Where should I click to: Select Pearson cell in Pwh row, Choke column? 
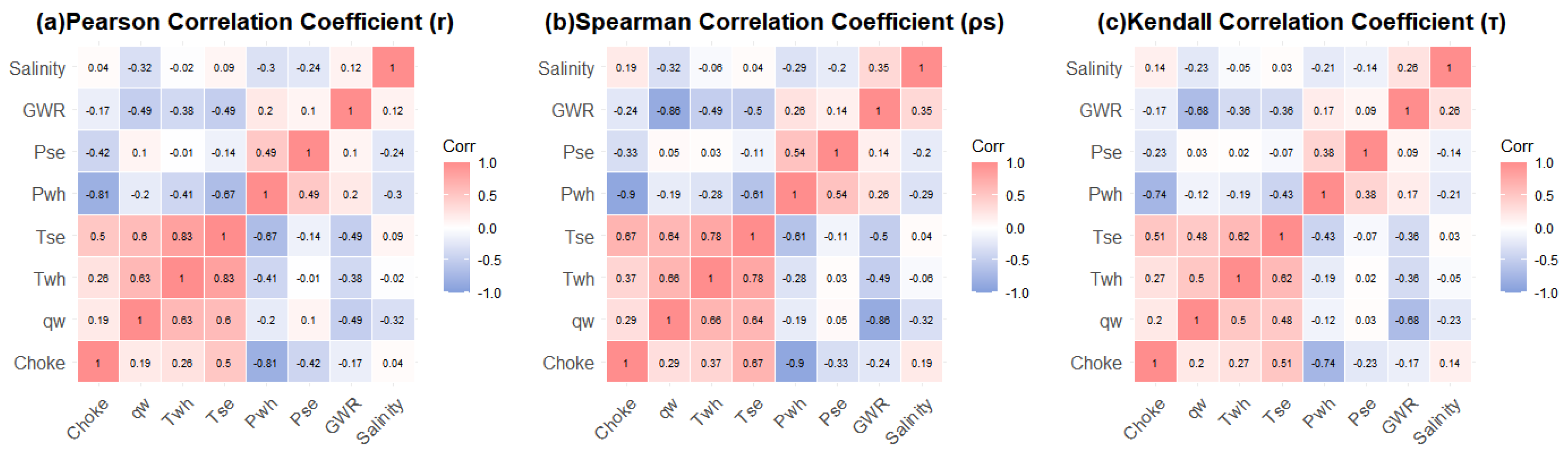pyautogui.click(x=98, y=194)
